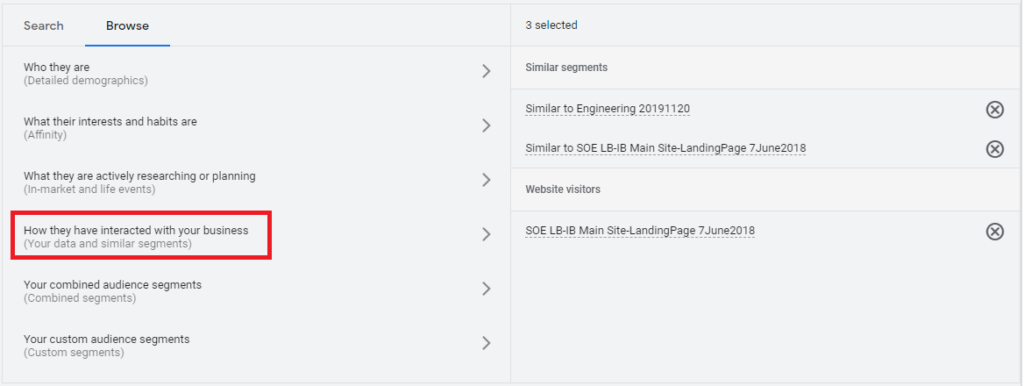Expand interacted with your business chevron
Screen dimensions: 1024x386
click(x=486, y=234)
